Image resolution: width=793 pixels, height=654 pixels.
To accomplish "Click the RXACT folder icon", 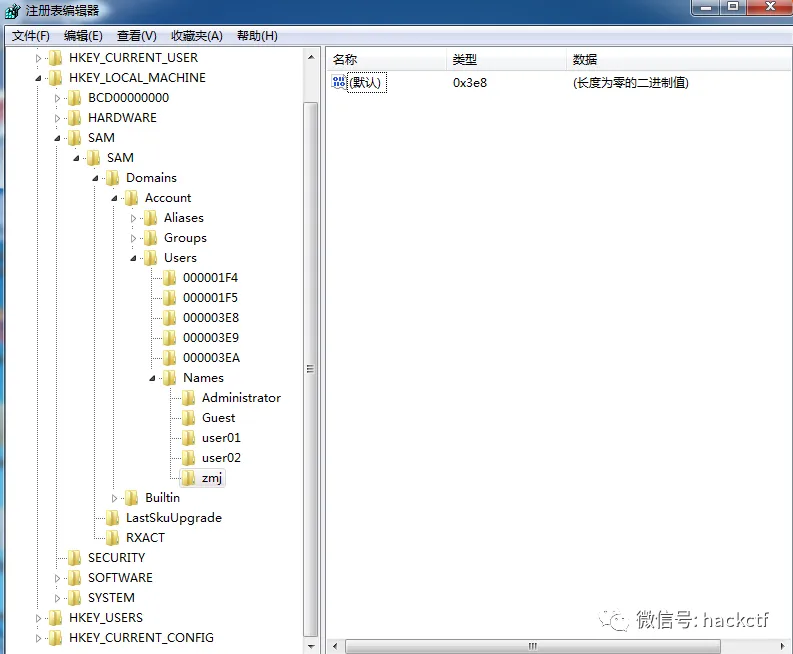I will pos(112,538).
